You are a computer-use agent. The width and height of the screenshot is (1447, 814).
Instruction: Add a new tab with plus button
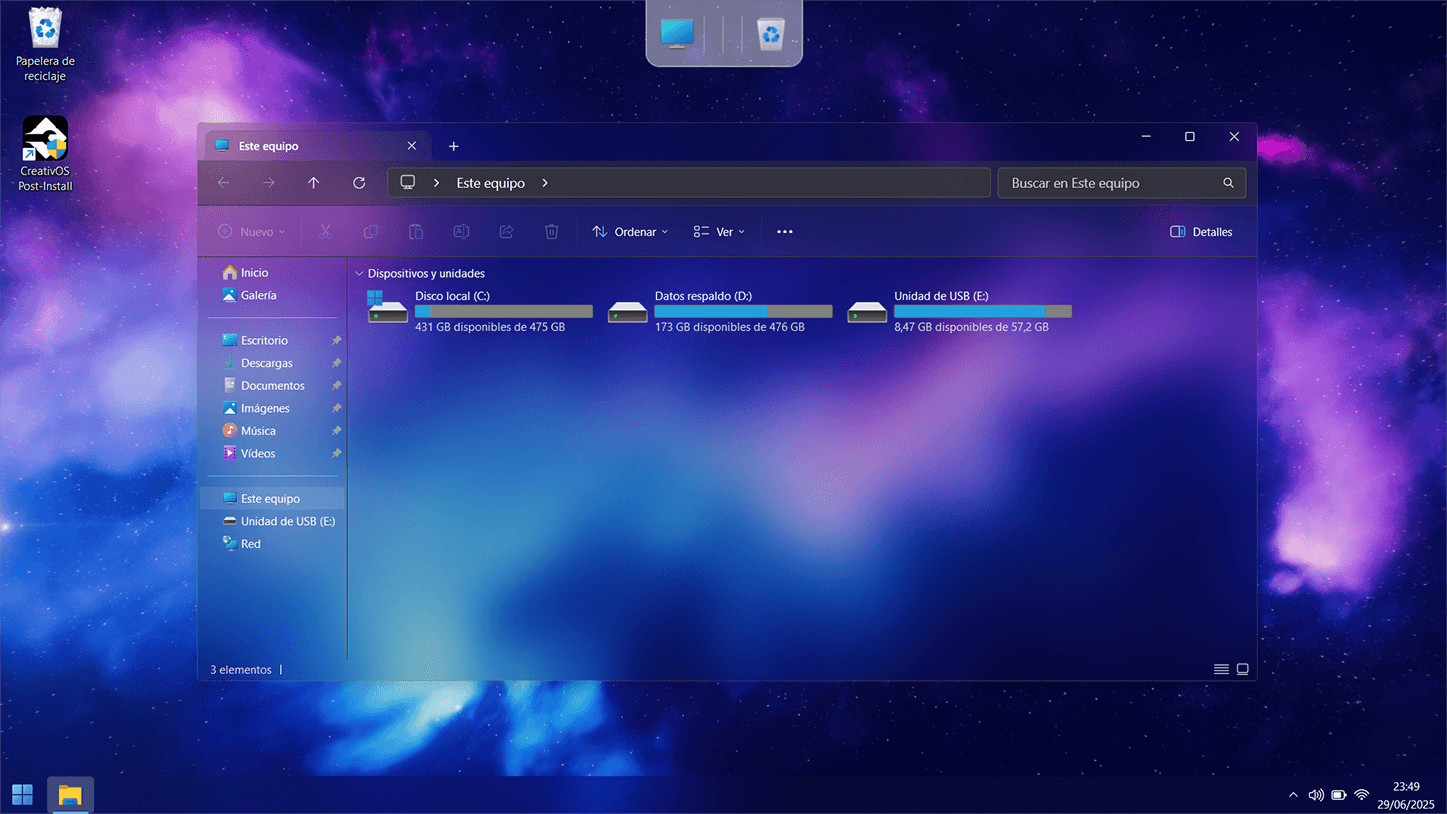[453, 146]
